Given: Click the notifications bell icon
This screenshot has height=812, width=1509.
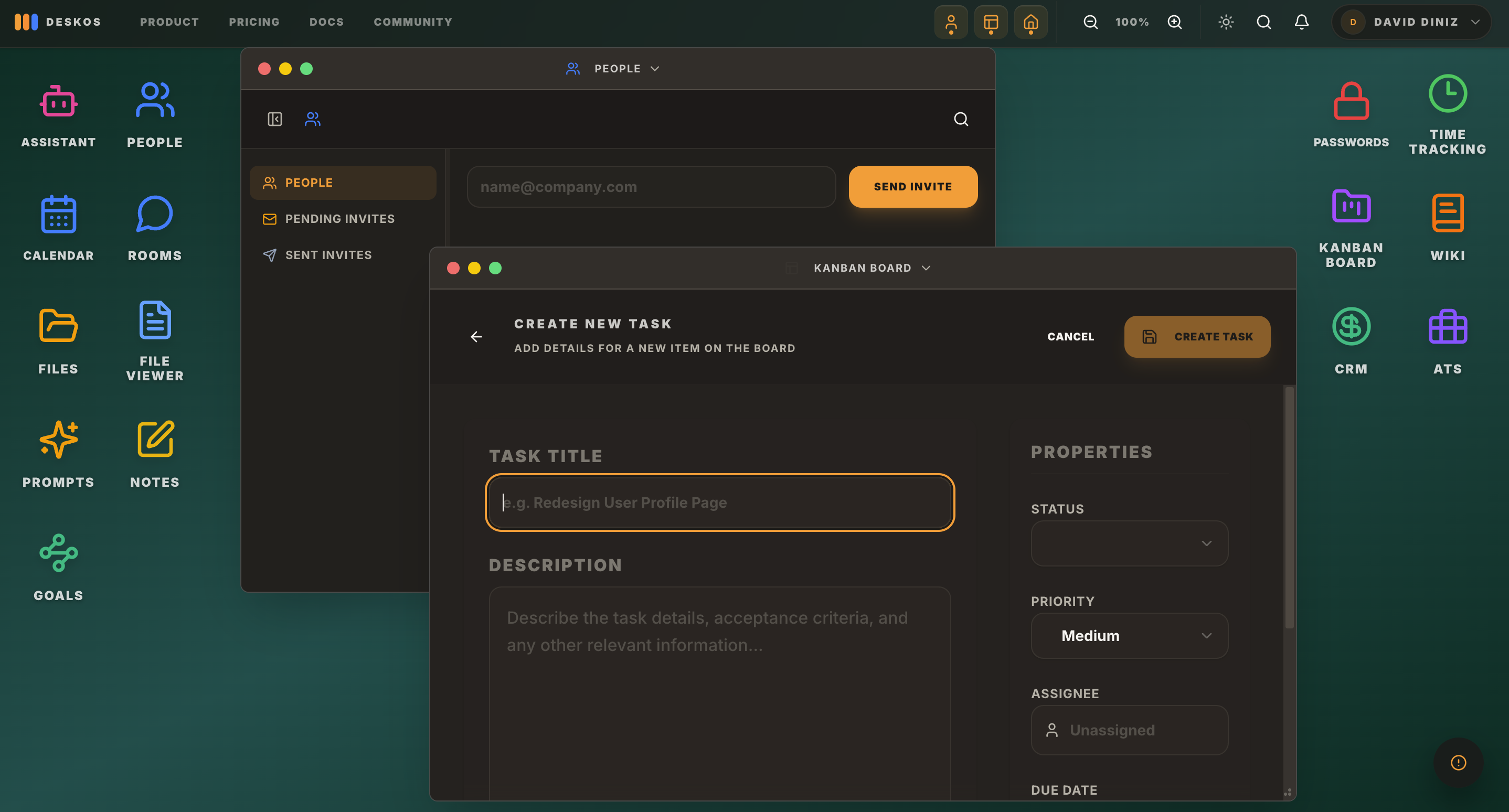Looking at the screenshot, I should (1301, 22).
